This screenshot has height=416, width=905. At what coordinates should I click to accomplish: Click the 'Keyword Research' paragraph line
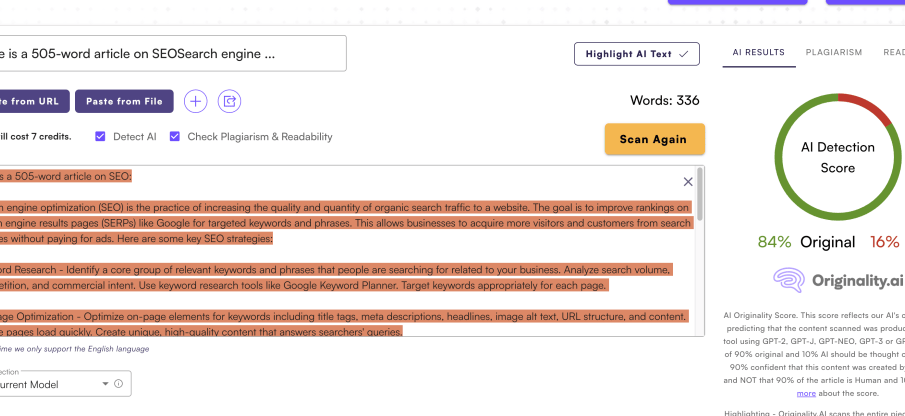tap(335, 269)
